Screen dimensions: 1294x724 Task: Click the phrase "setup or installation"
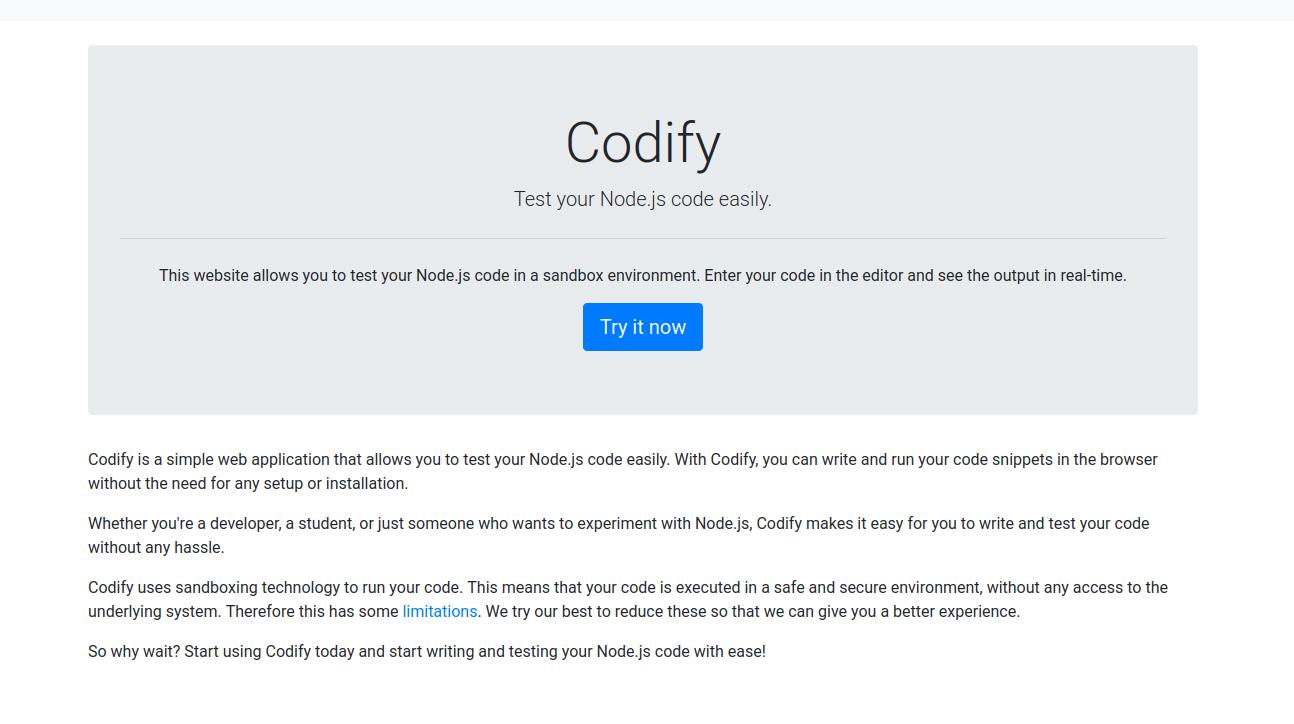[334, 483]
